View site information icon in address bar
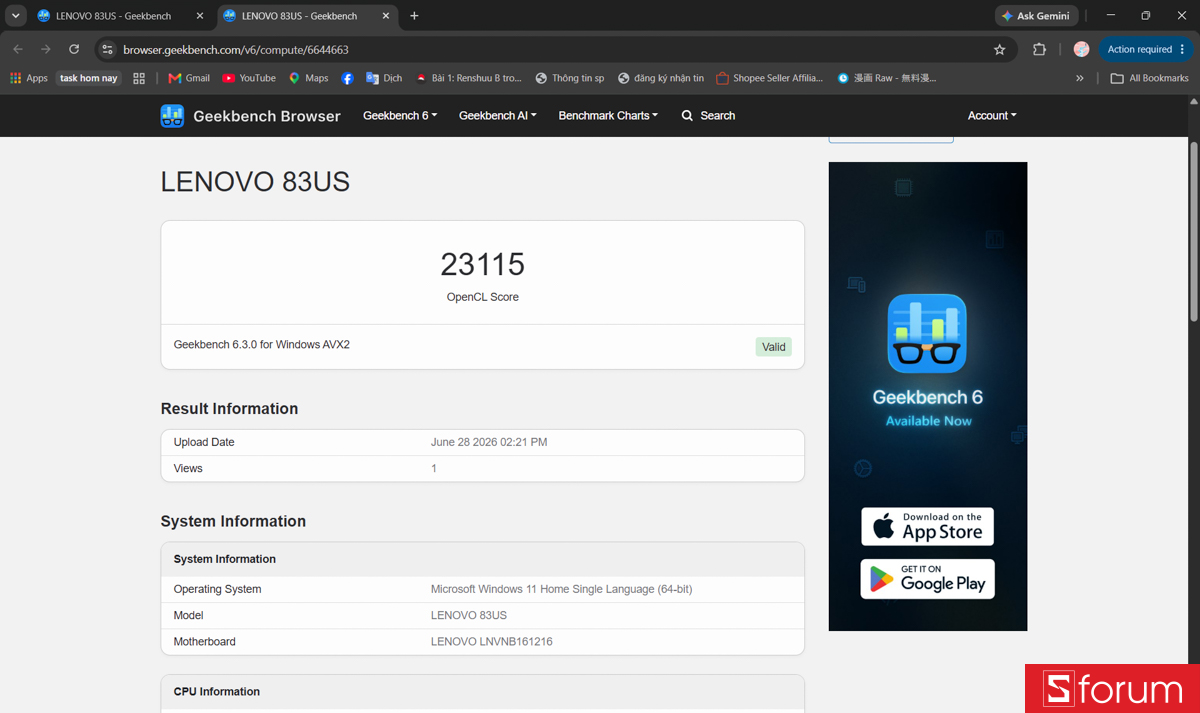1200x713 pixels. [x=108, y=49]
